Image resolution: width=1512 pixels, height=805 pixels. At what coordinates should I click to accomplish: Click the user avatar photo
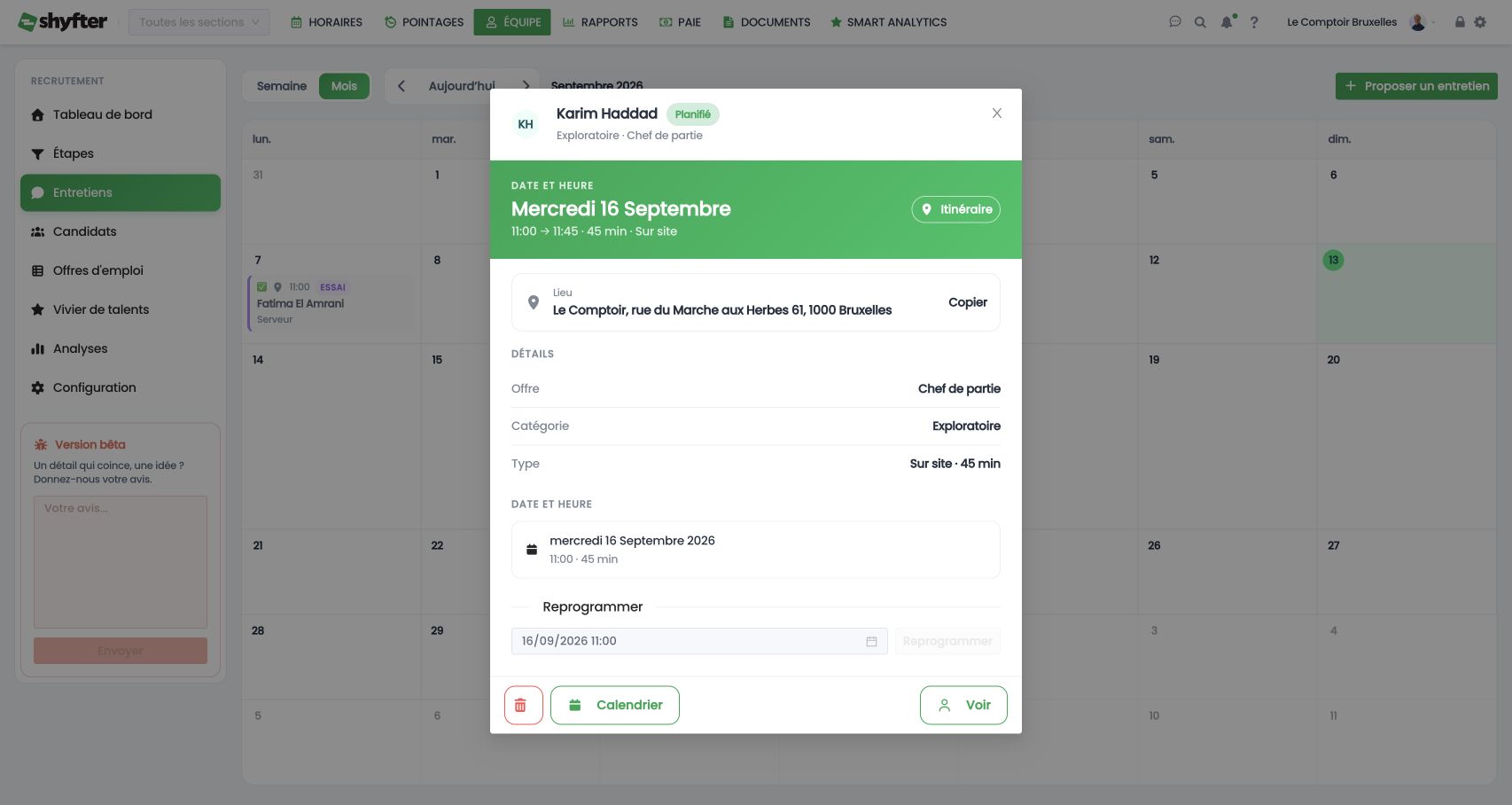click(1418, 22)
